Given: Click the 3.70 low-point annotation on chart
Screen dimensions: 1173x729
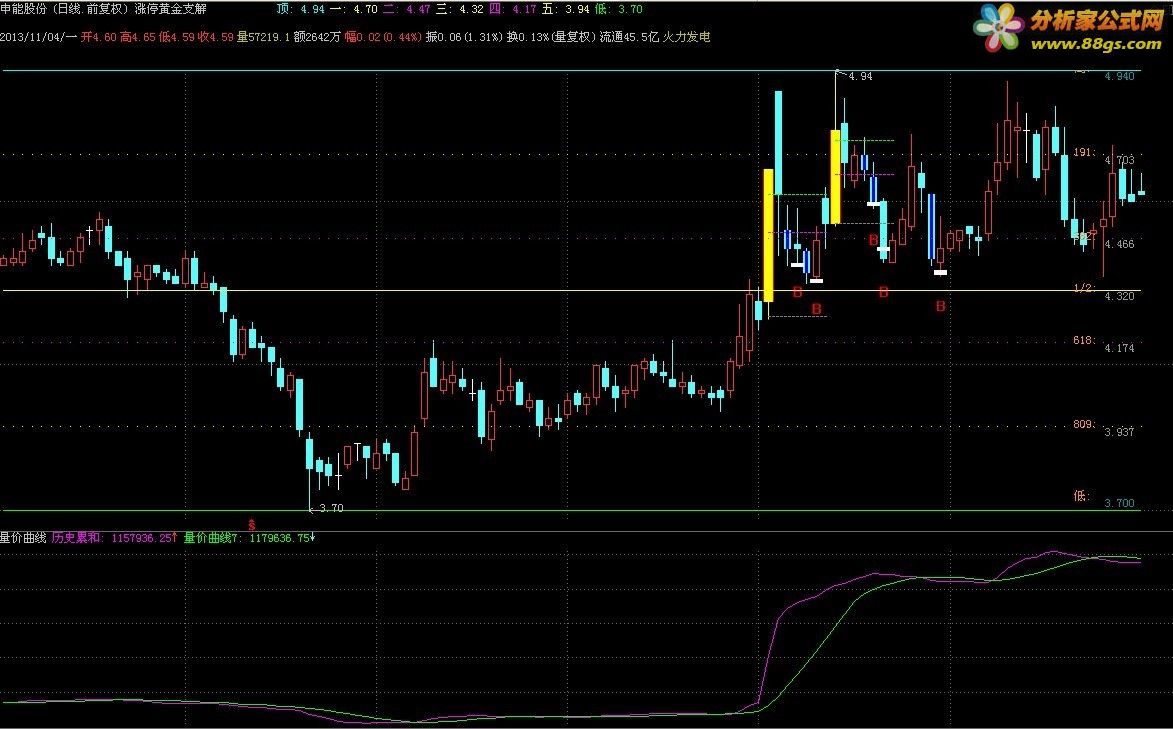Looking at the screenshot, I should pos(331,508).
